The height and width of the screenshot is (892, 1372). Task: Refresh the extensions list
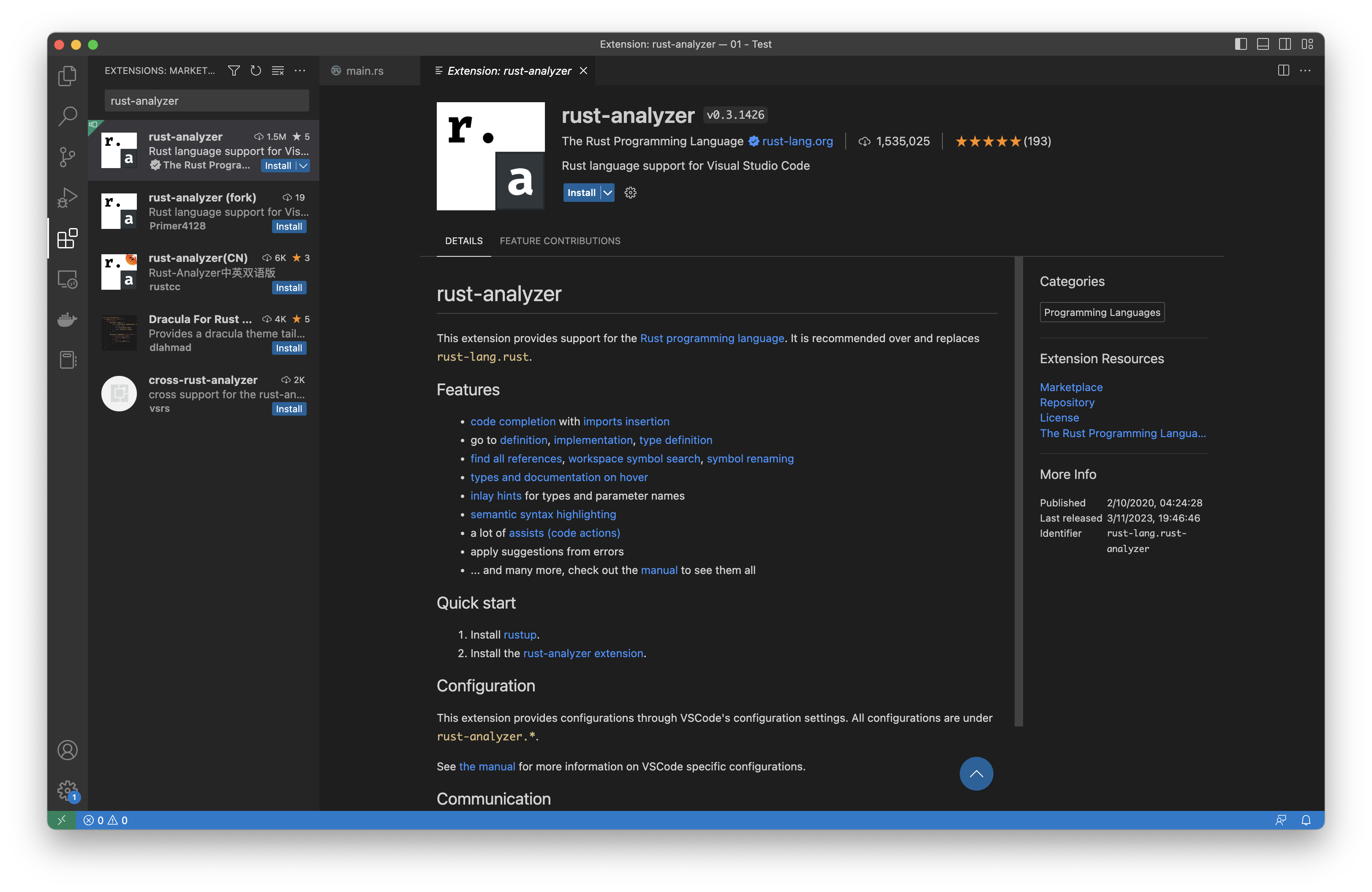tap(256, 70)
